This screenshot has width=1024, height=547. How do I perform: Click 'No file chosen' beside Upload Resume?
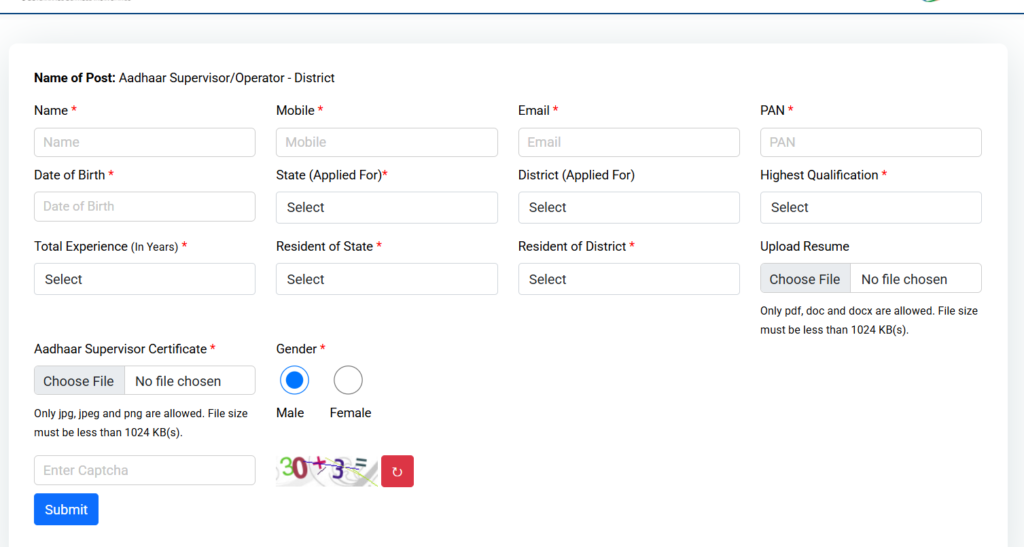904,279
